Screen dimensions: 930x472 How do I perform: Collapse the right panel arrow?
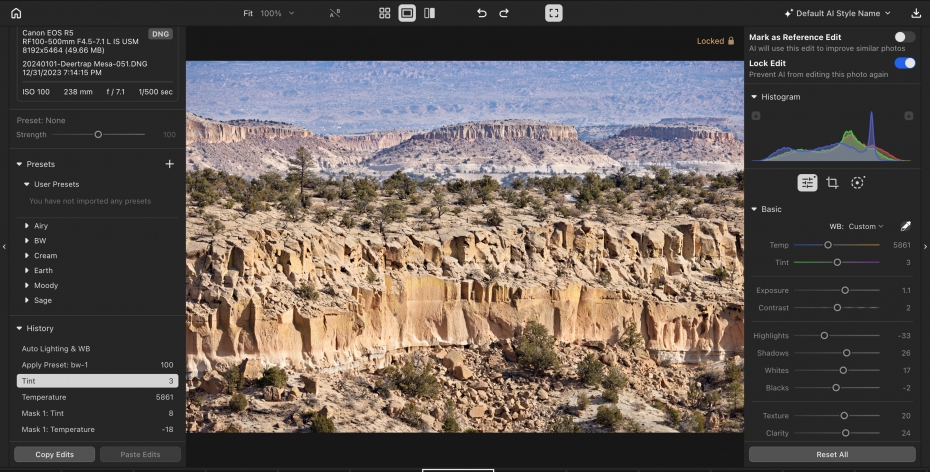[x=925, y=247]
